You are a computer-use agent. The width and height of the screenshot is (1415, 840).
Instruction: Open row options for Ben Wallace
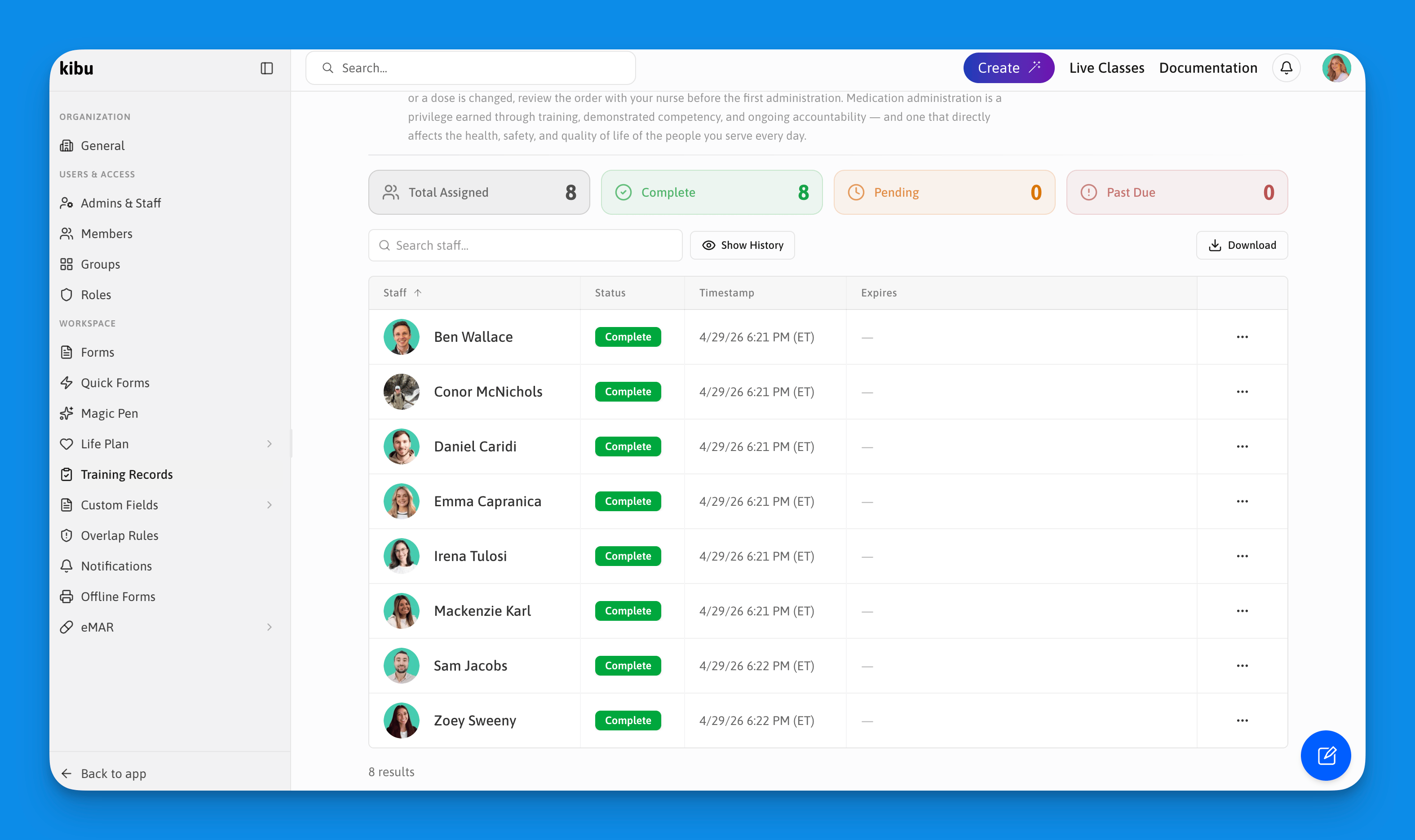(x=1242, y=337)
